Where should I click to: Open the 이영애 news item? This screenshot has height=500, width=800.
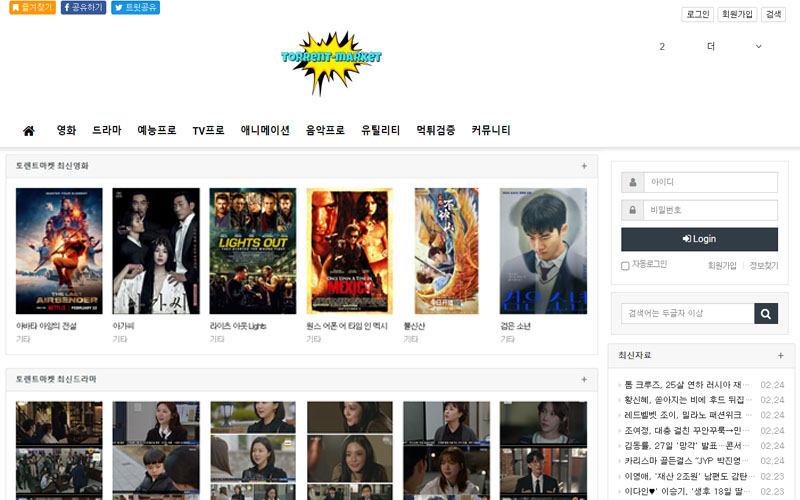pos(687,476)
